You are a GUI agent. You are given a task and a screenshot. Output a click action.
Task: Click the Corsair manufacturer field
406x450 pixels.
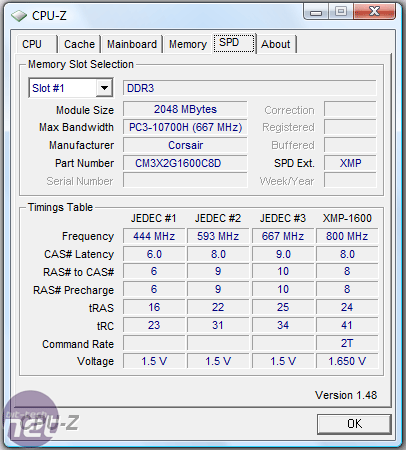pos(185,145)
